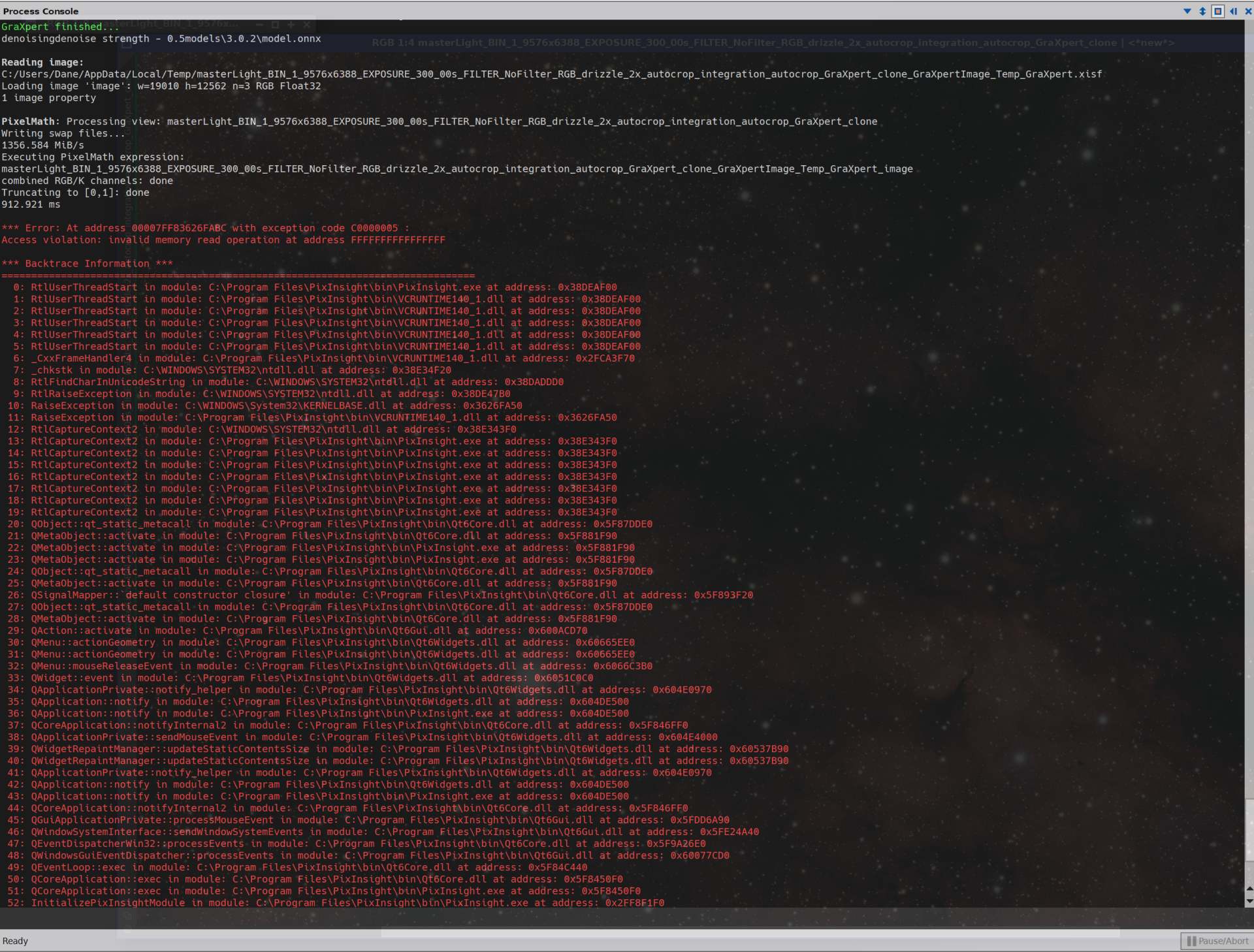
Task: Click backtrace line 9 RtlRaiseException
Action: (262, 394)
